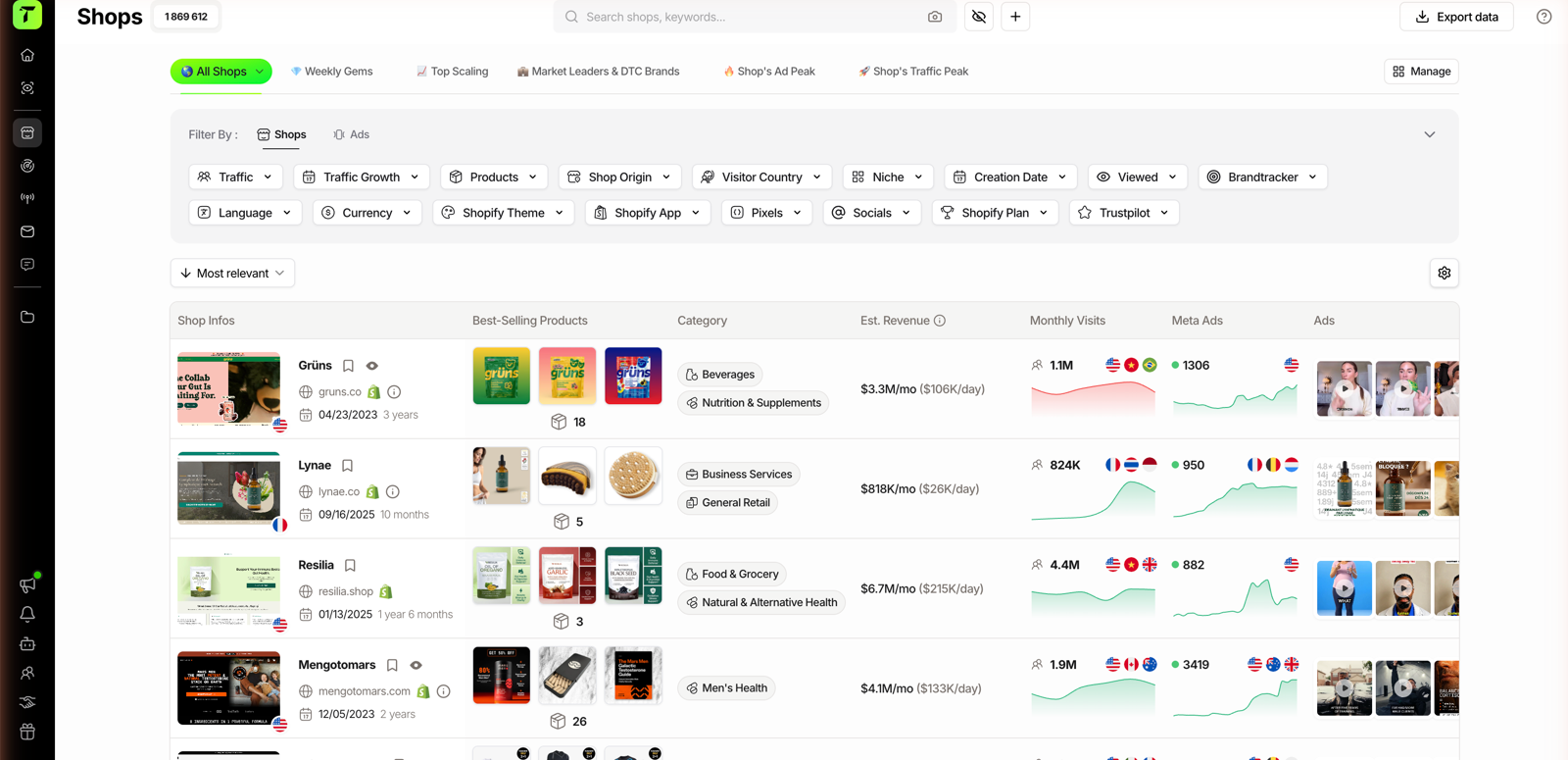Click the Export data button
Screen dimensions: 1568x760
pos(1456,17)
